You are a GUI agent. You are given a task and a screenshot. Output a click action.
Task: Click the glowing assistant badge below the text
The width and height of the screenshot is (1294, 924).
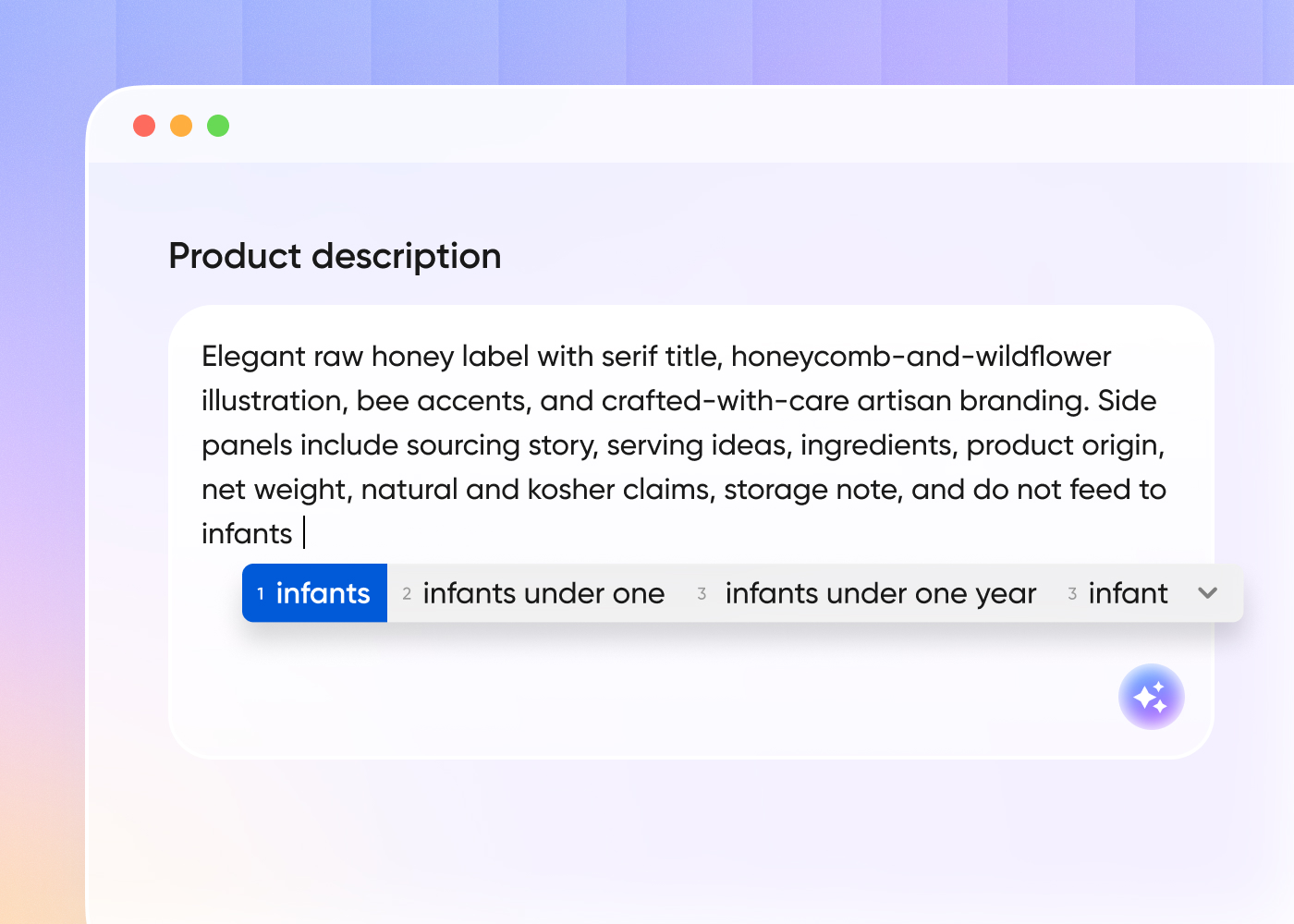point(1152,697)
